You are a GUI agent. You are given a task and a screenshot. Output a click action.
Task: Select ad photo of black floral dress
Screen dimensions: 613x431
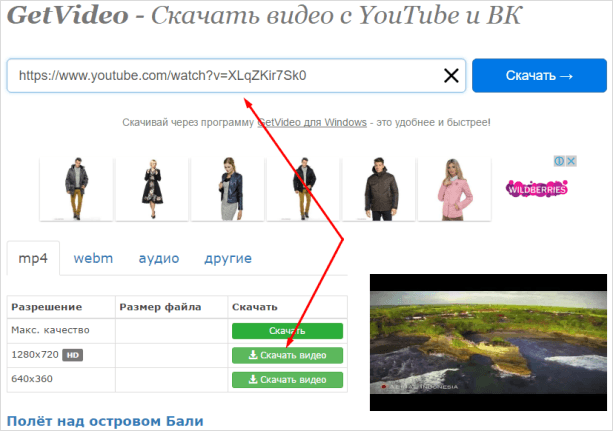tap(152, 189)
